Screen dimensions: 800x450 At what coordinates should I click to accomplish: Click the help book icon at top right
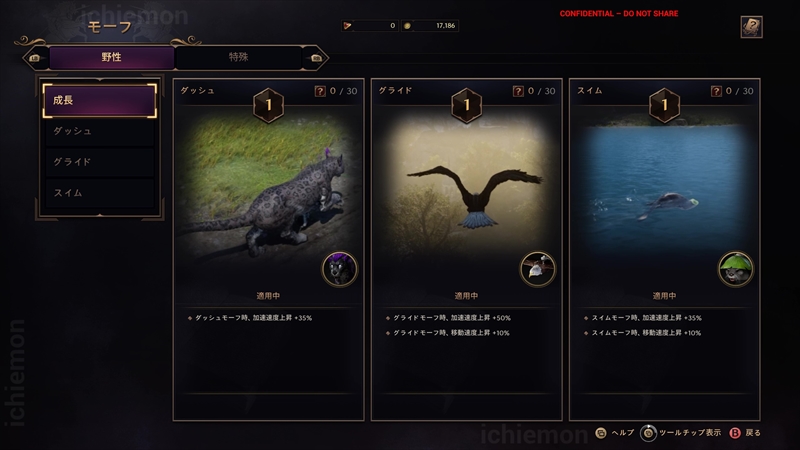[751, 27]
